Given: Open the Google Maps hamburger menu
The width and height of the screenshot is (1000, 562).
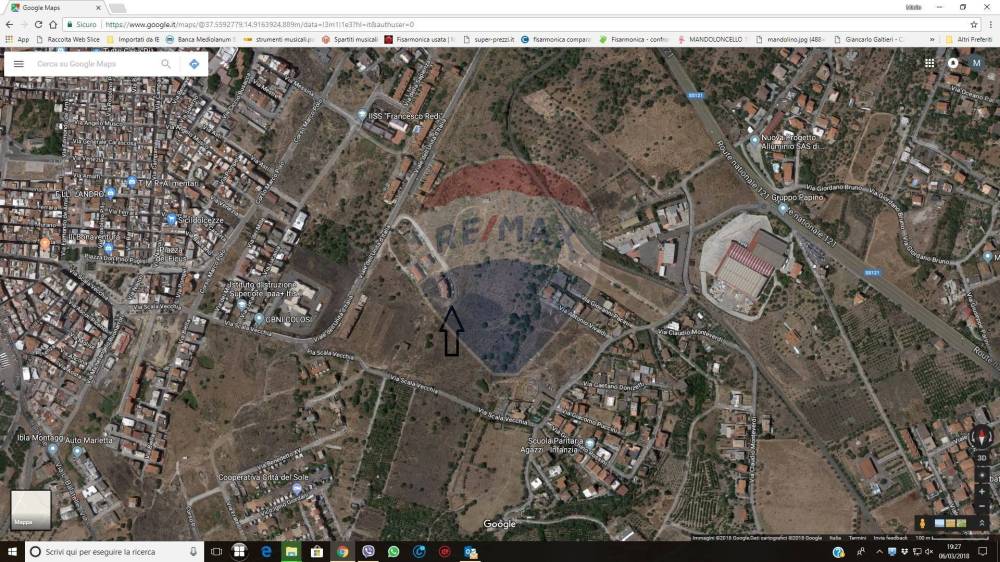Looking at the screenshot, I should [x=18, y=64].
